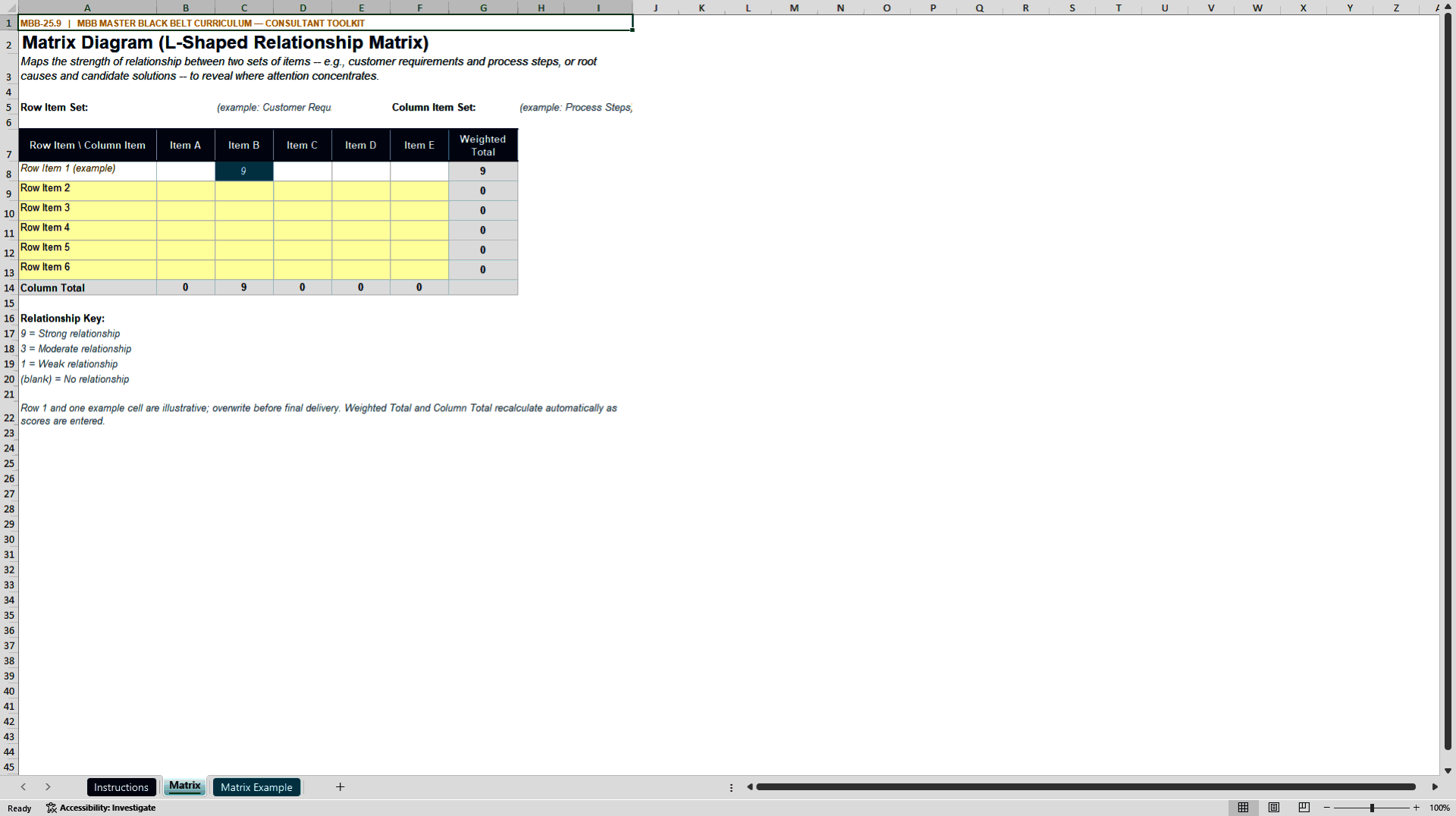Click the 'Row Item 2' cell
The image size is (1456, 816).
[x=87, y=191]
